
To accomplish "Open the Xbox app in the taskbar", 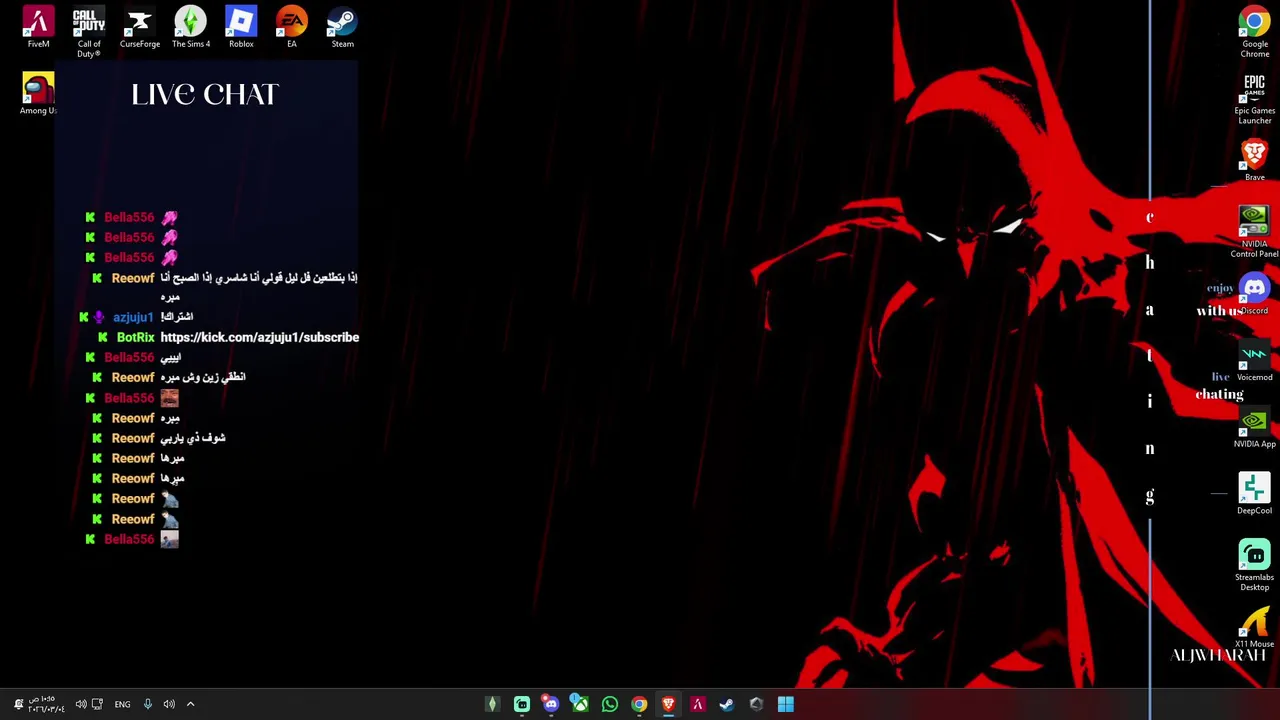I will 580,704.
